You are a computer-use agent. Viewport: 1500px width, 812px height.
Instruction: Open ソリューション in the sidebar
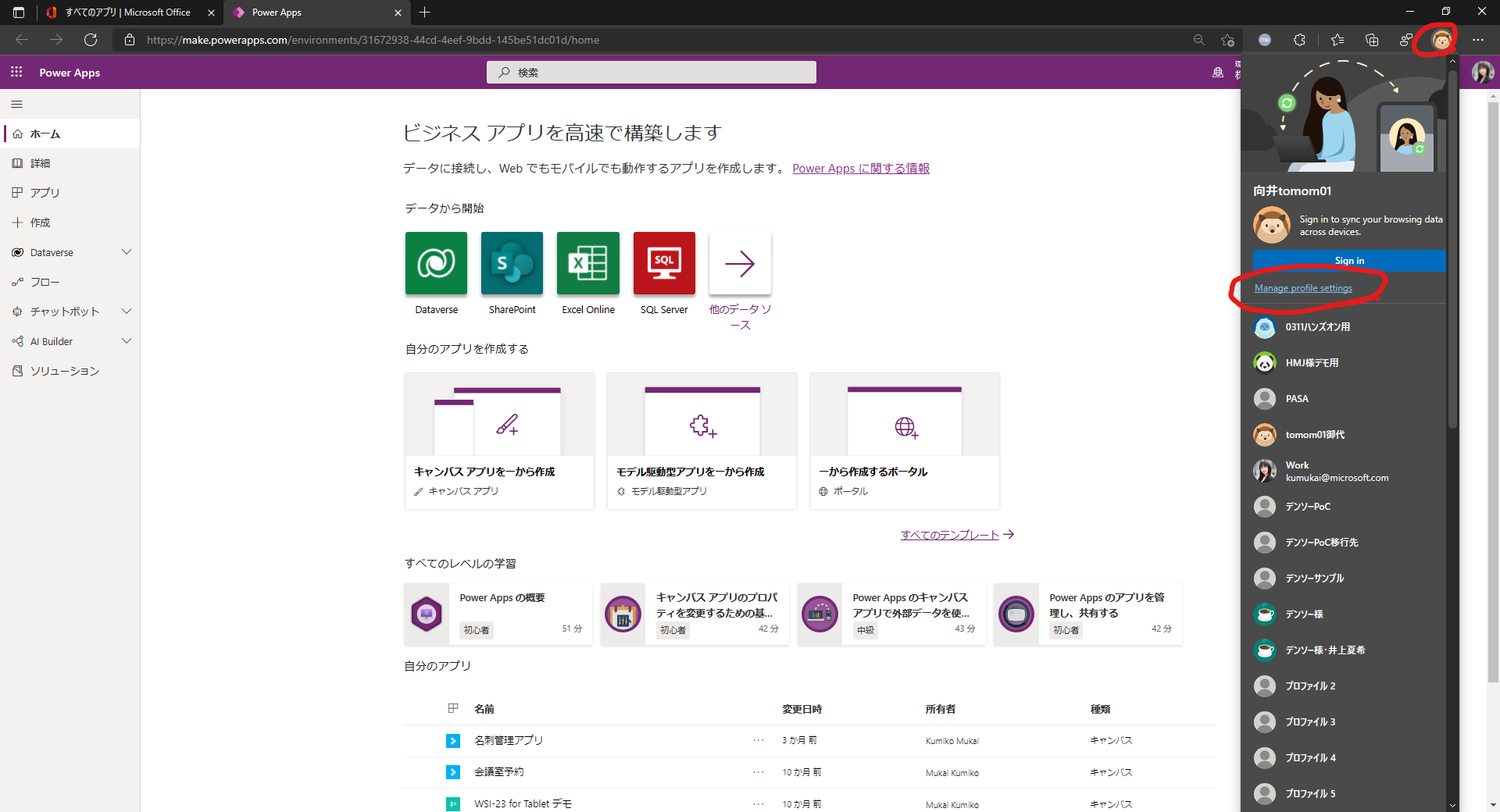coord(70,371)
